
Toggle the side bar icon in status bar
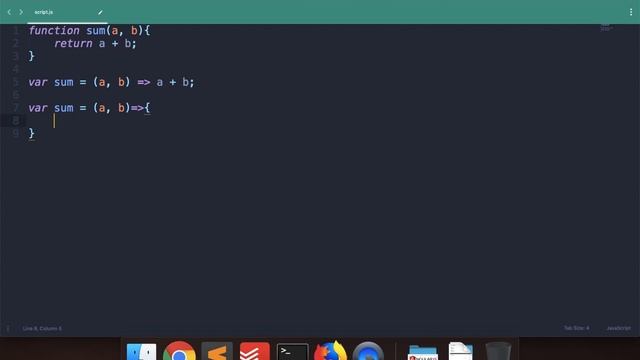[x=8, y=328]
